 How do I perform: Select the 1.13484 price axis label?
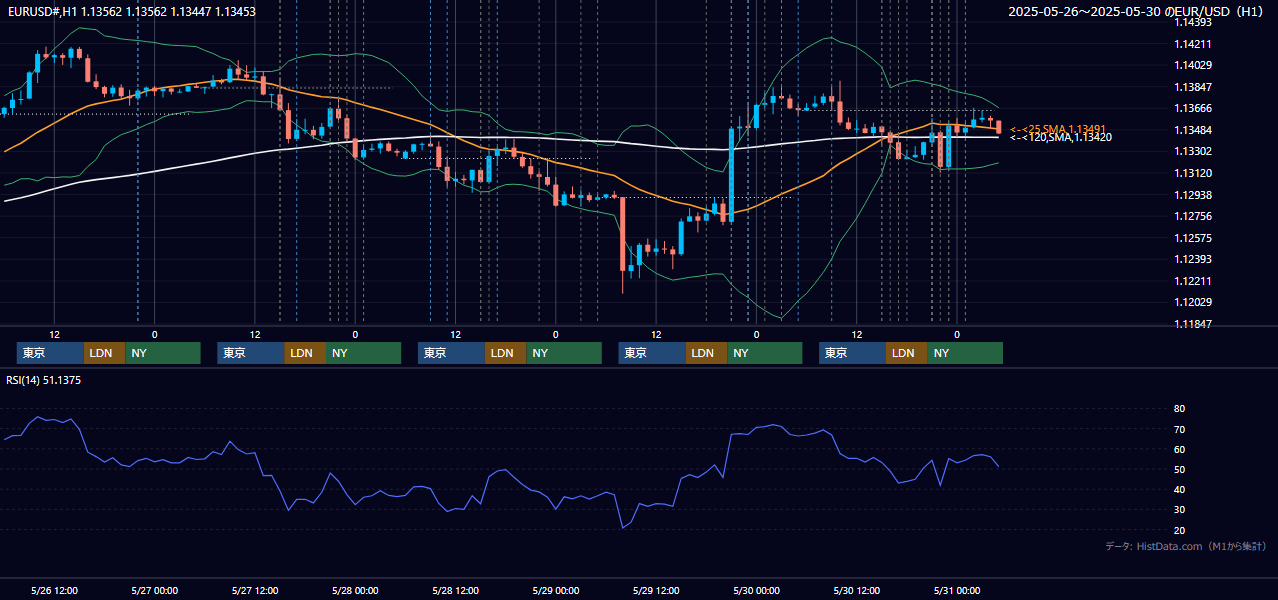pos(1192,130)
